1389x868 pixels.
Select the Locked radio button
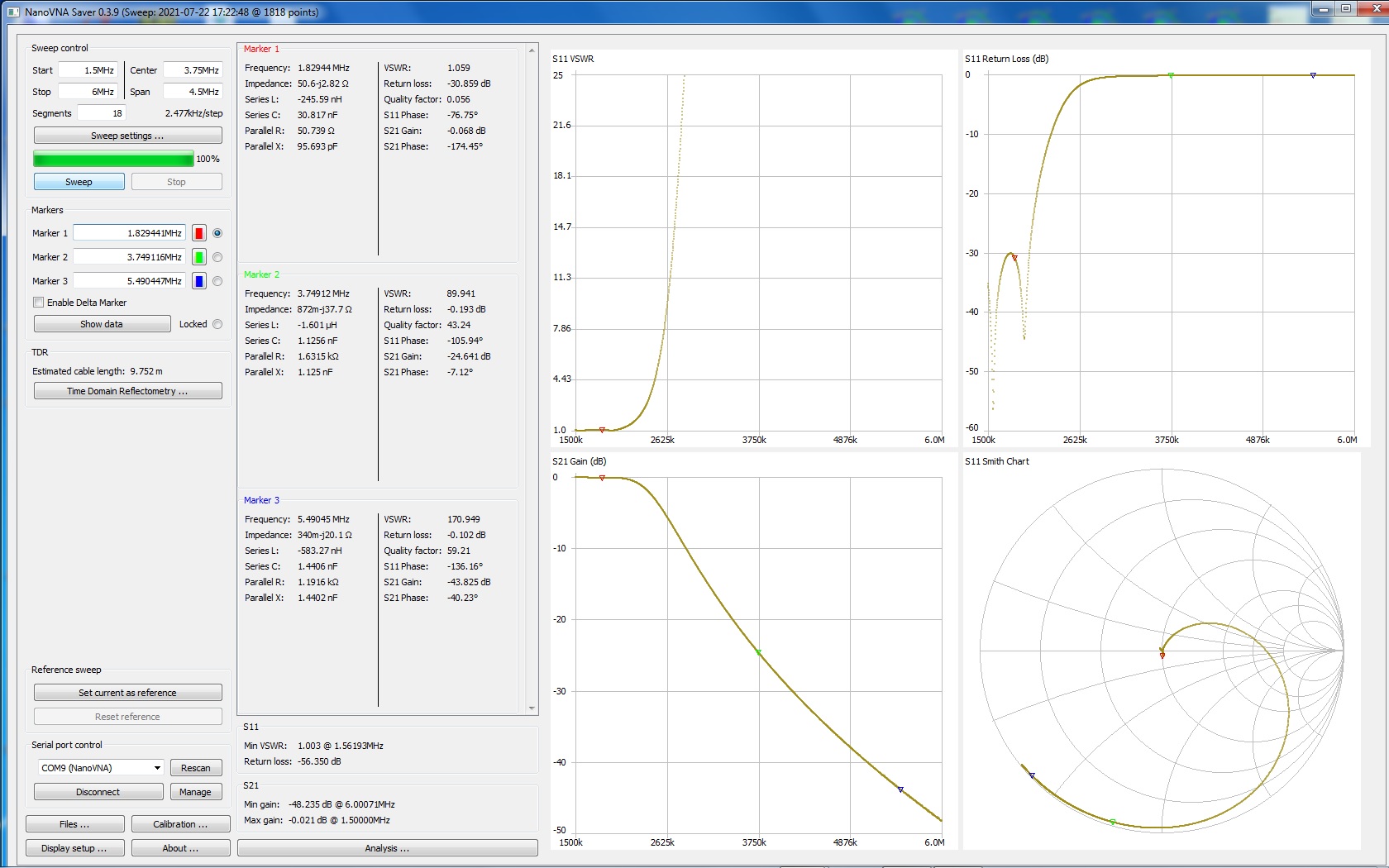coord(217,324)
